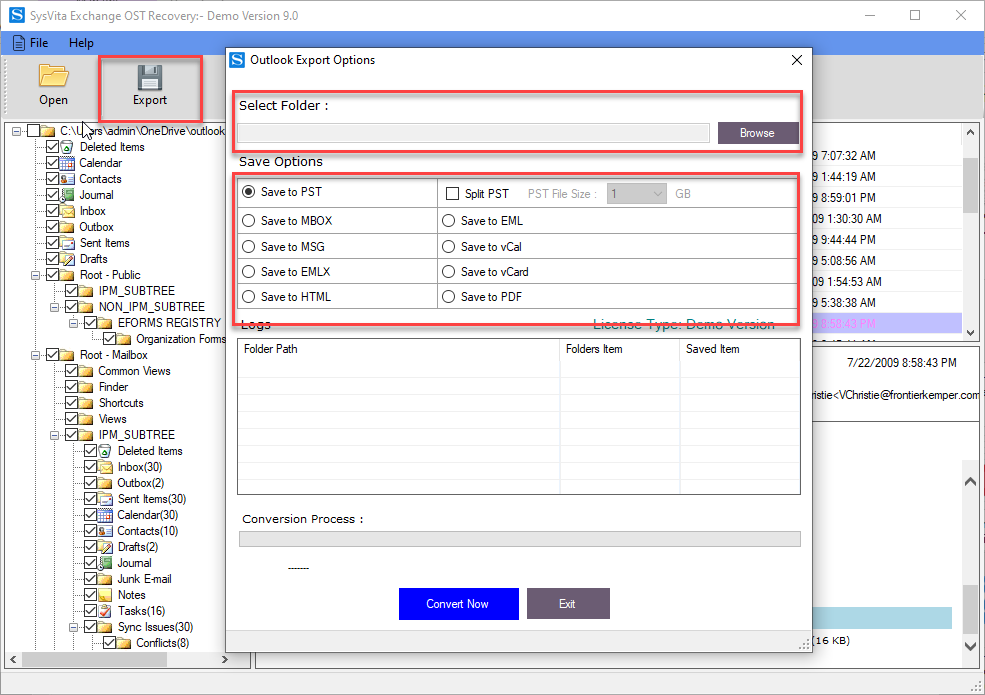This screenshot has width=985, height=695.
Task: Click the Select Folder path field
Action: pos(474,133)
